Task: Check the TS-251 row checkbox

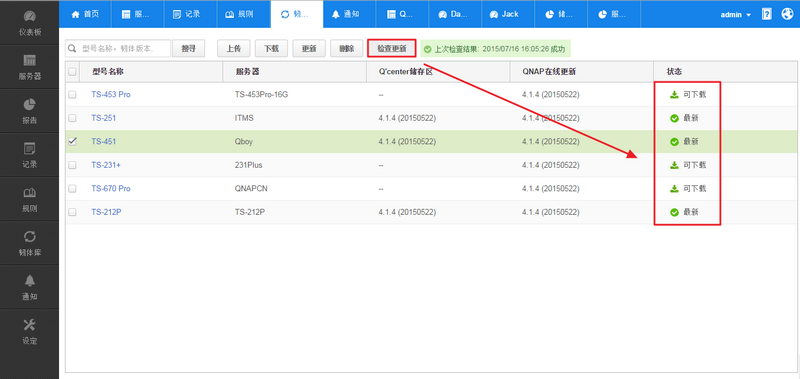Action: (72, 118)
